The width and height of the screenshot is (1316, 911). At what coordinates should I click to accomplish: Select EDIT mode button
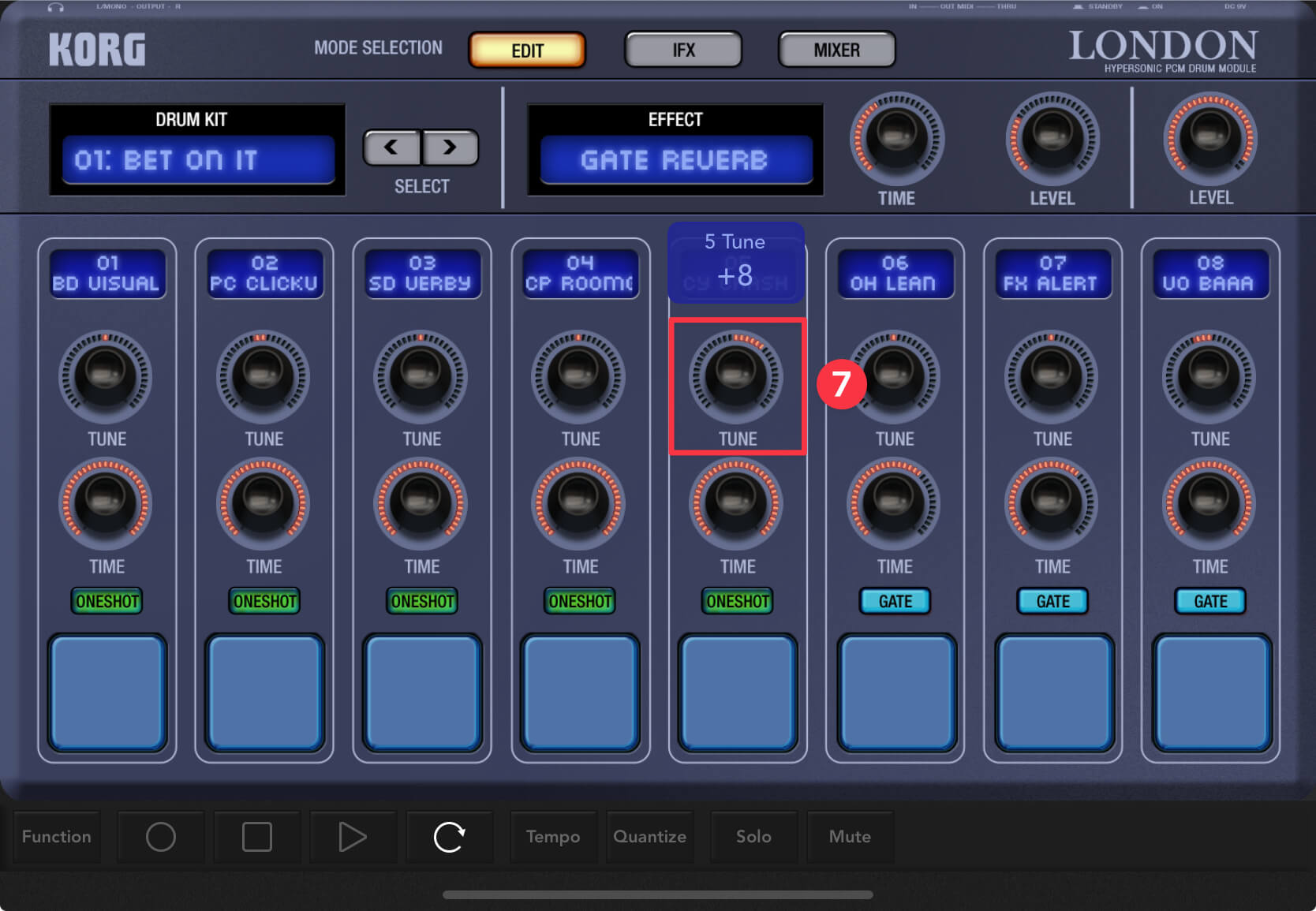(527, 50)
